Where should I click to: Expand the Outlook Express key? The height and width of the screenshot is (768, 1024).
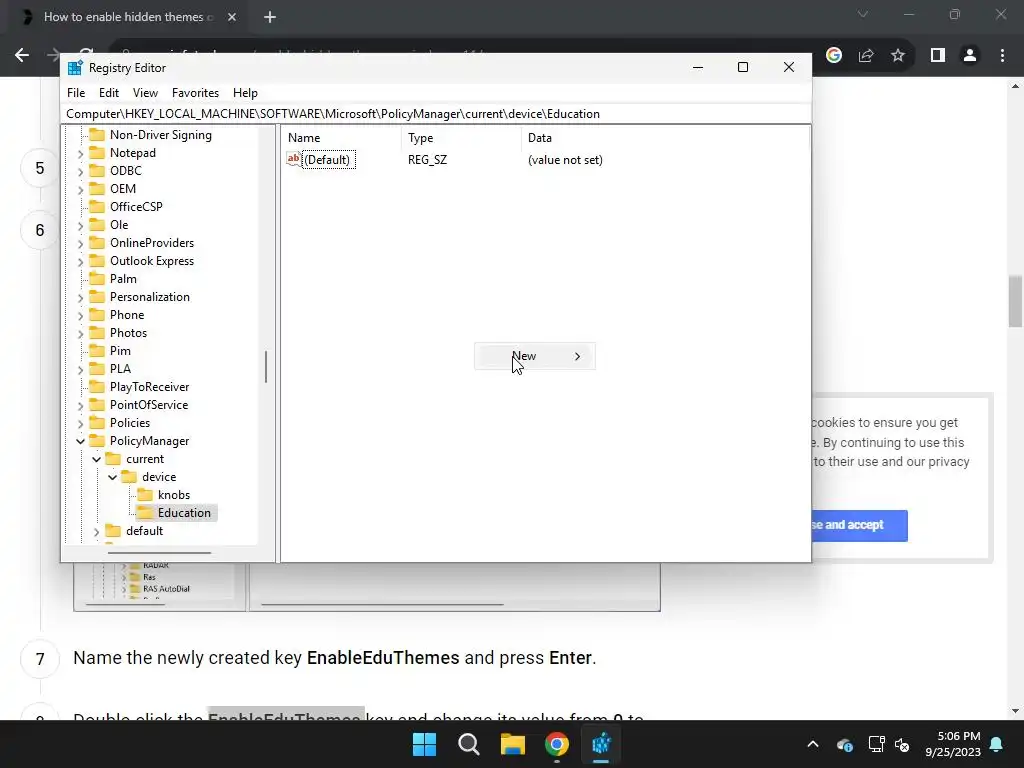coord(80,262)
